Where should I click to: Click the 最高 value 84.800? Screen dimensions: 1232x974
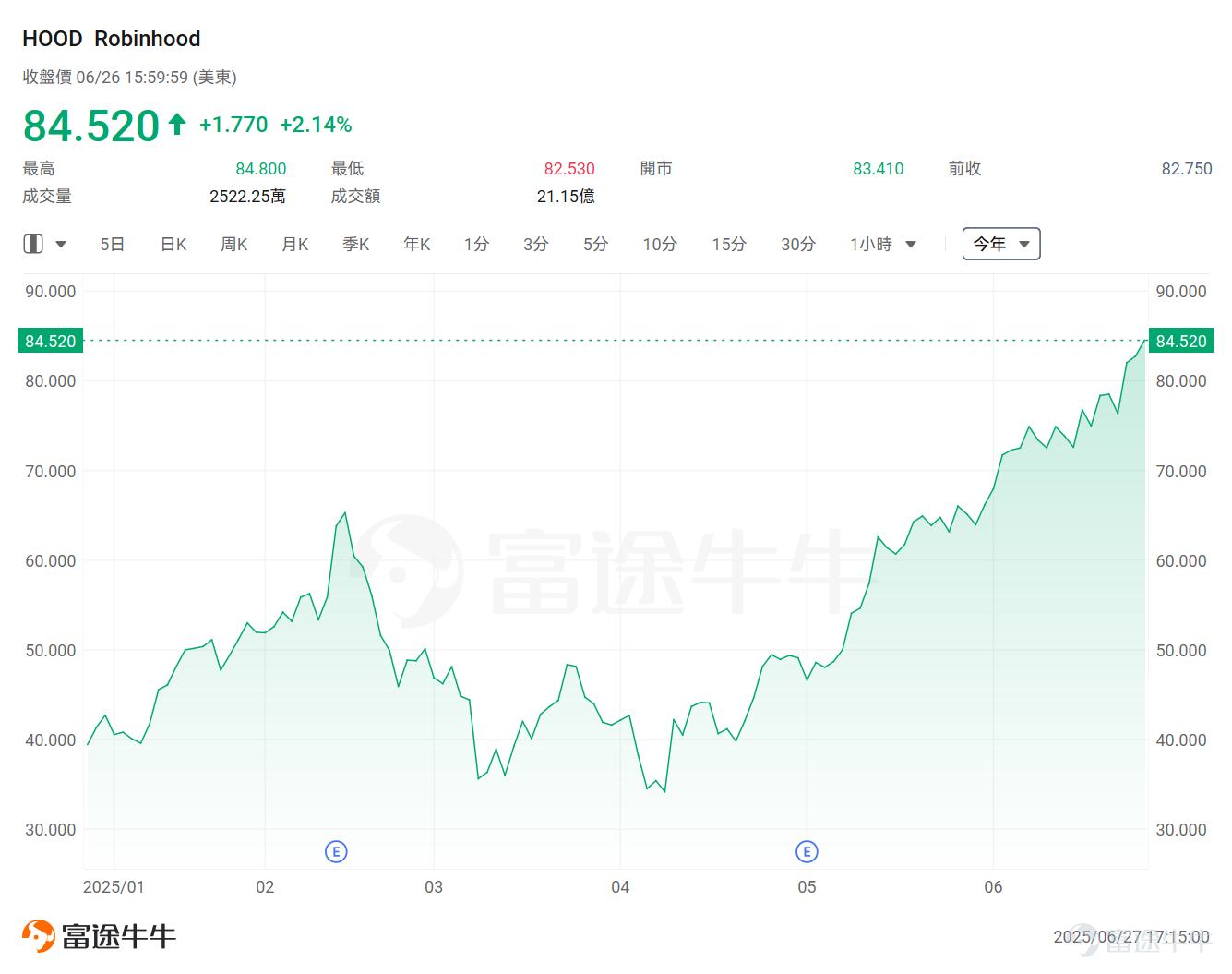click(x=261, y=169)
